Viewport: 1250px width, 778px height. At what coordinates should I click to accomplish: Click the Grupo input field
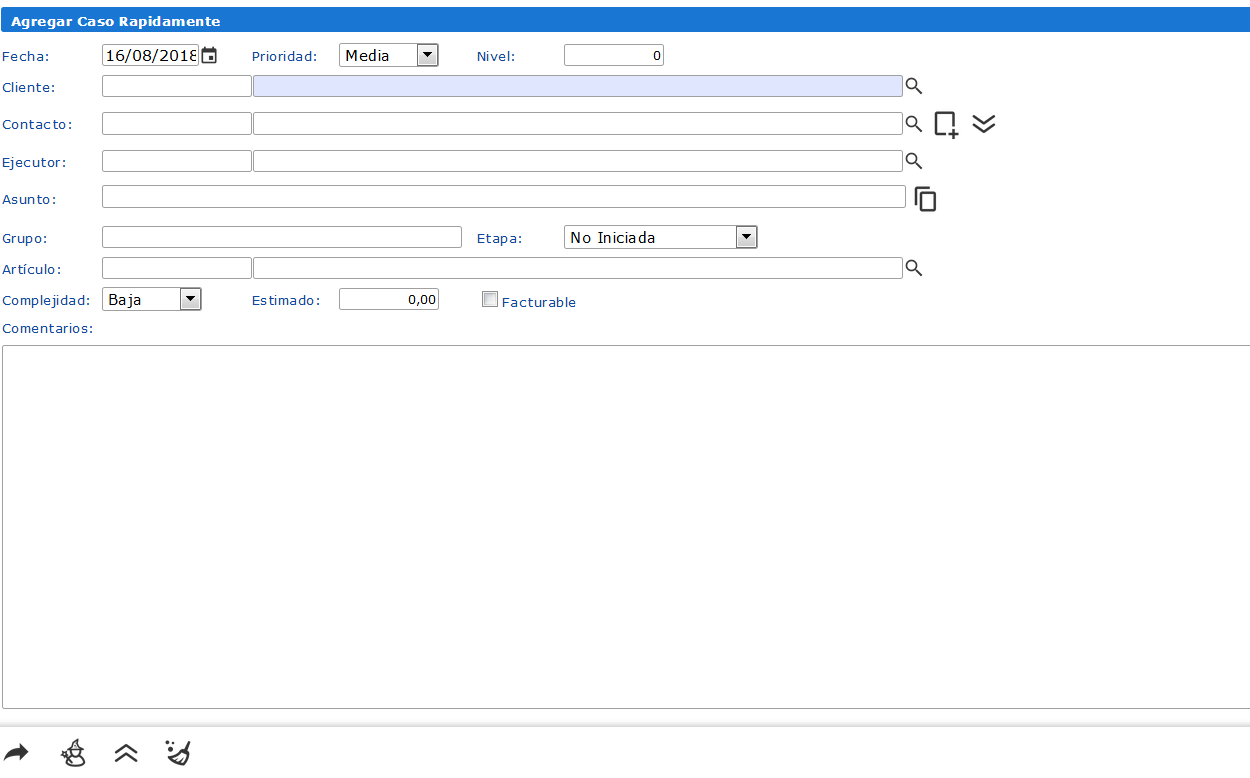pyautogui.click(x=281, y=237)
